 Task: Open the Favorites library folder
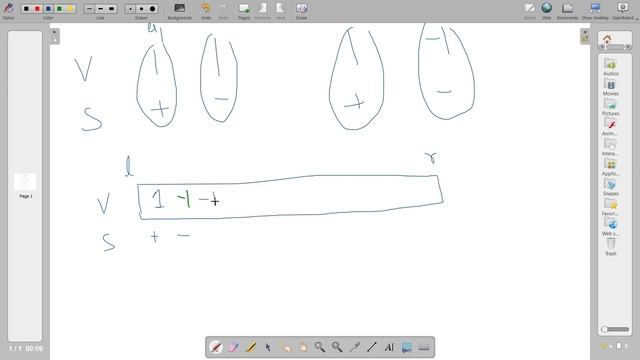(611, 207)
